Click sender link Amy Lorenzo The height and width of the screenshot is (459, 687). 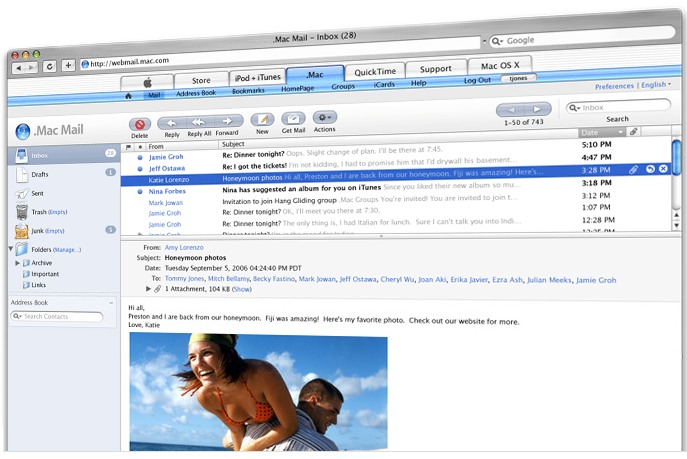(x=184, y=247)
